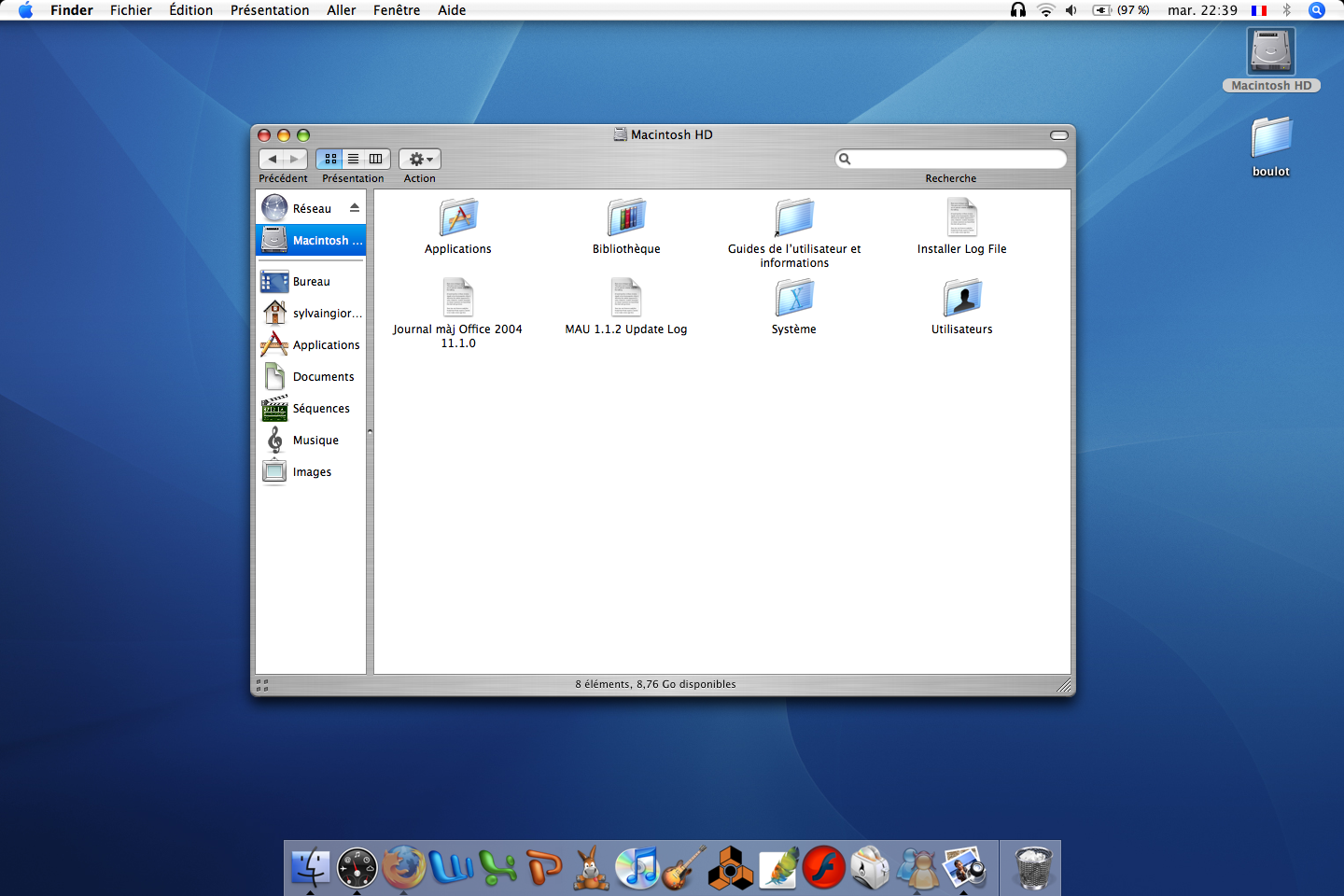Choose Réseau in the Finder sidebar
The width and height of the screenshot is (1344, 896).
tap(311, 208)
